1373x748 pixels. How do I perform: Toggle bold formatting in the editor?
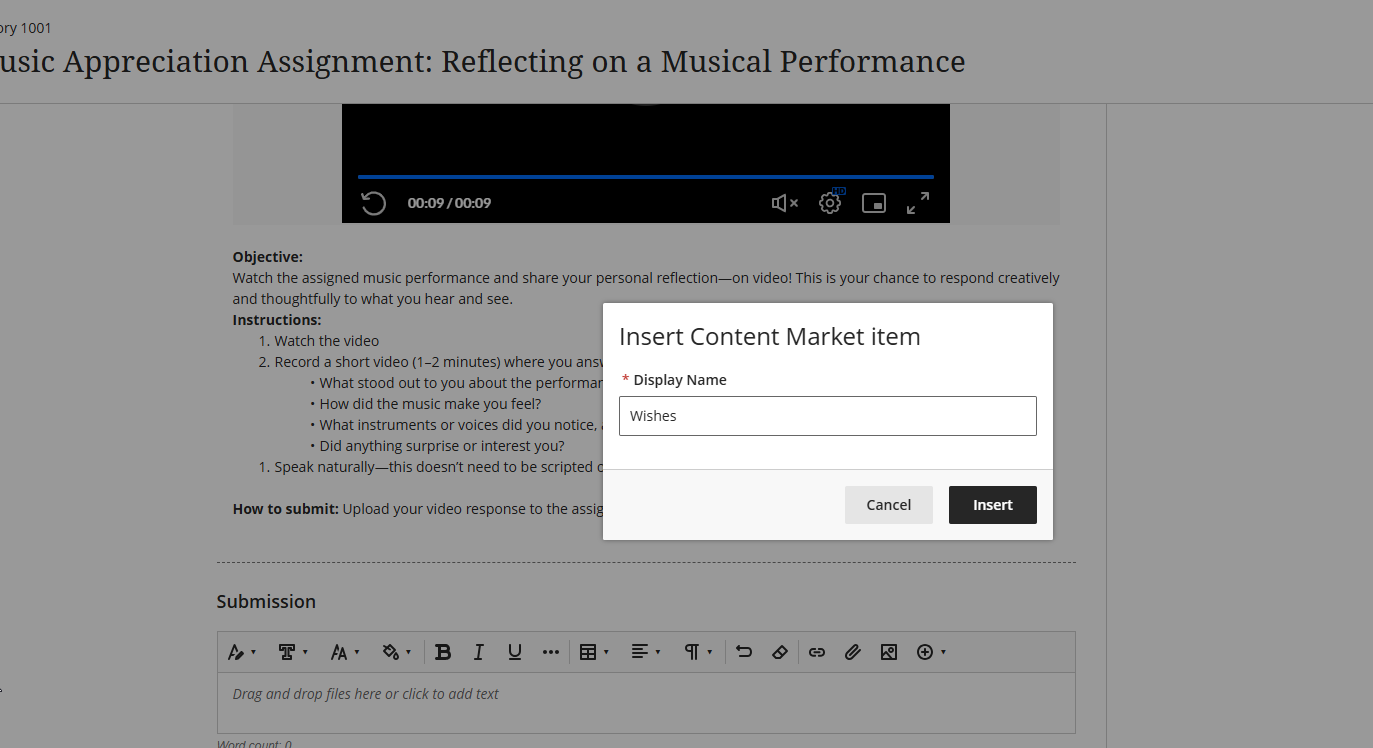click(443, 652)
